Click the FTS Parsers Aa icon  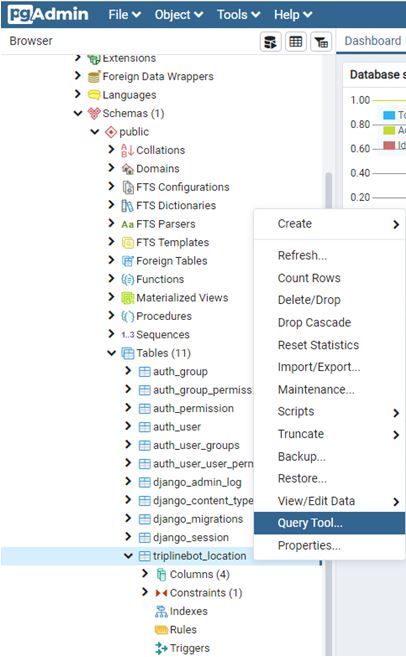[127, 224]
